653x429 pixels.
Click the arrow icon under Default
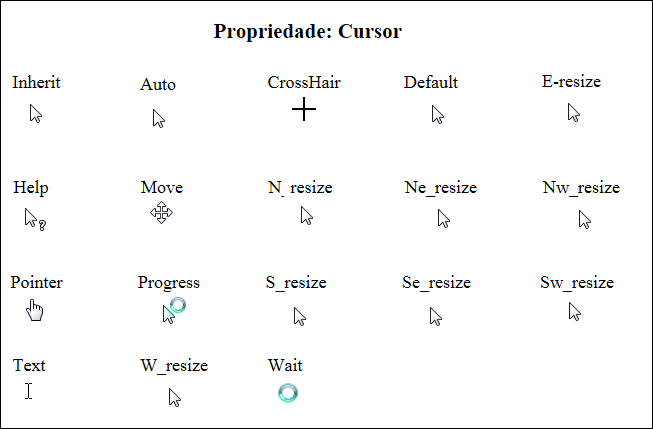point(438,115)
